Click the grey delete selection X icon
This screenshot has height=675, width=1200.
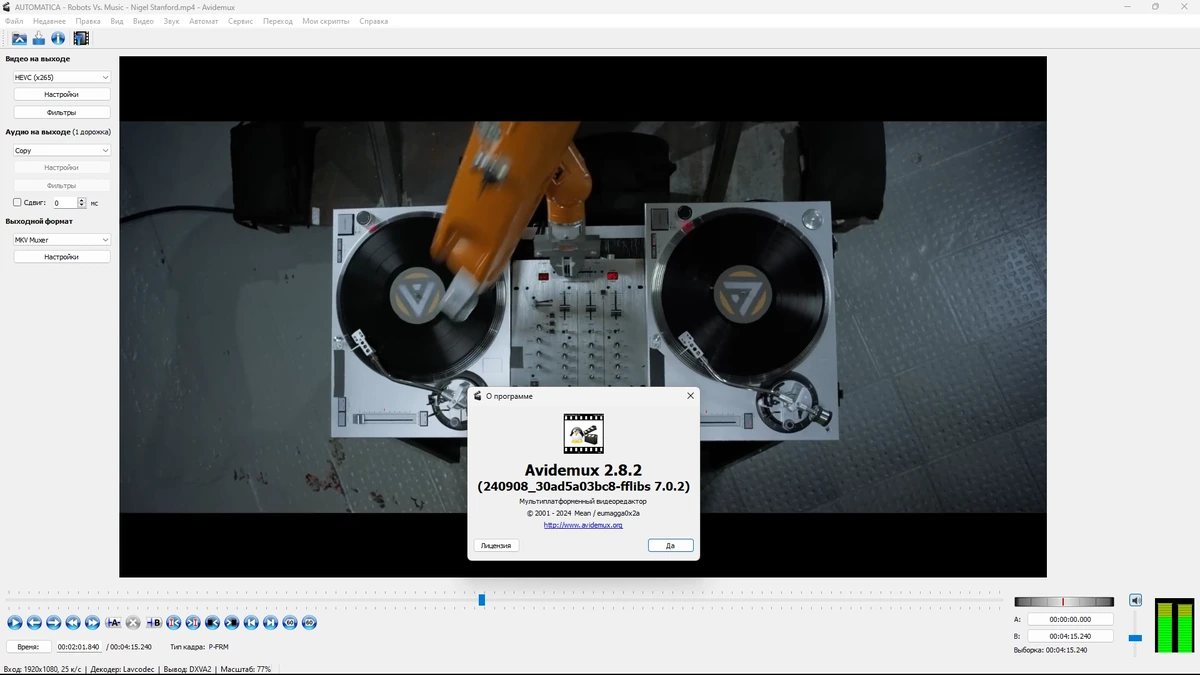click(x=133, y=623)
